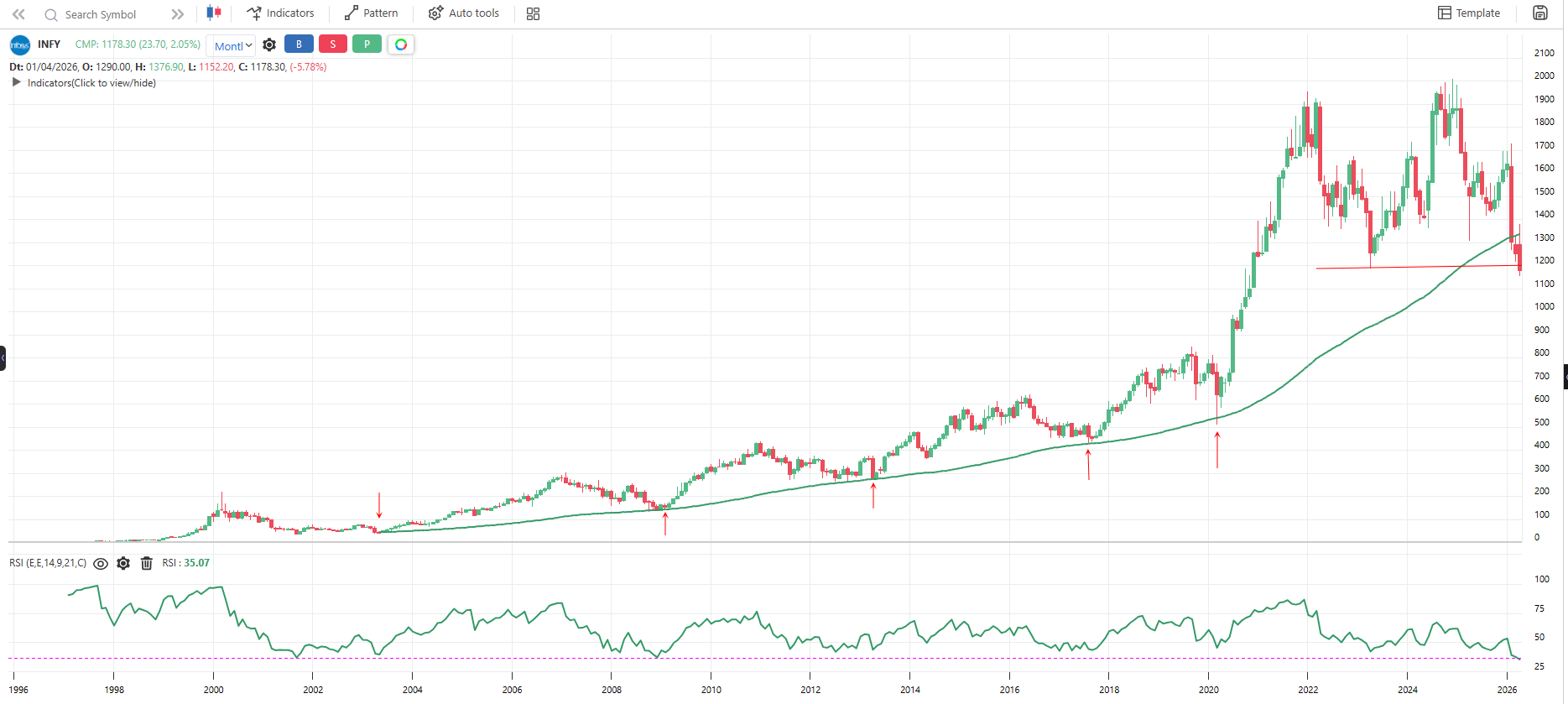Go to previous symbol with double left arrows
This screenshot has height=704, width=1568.
click(18, 14)
